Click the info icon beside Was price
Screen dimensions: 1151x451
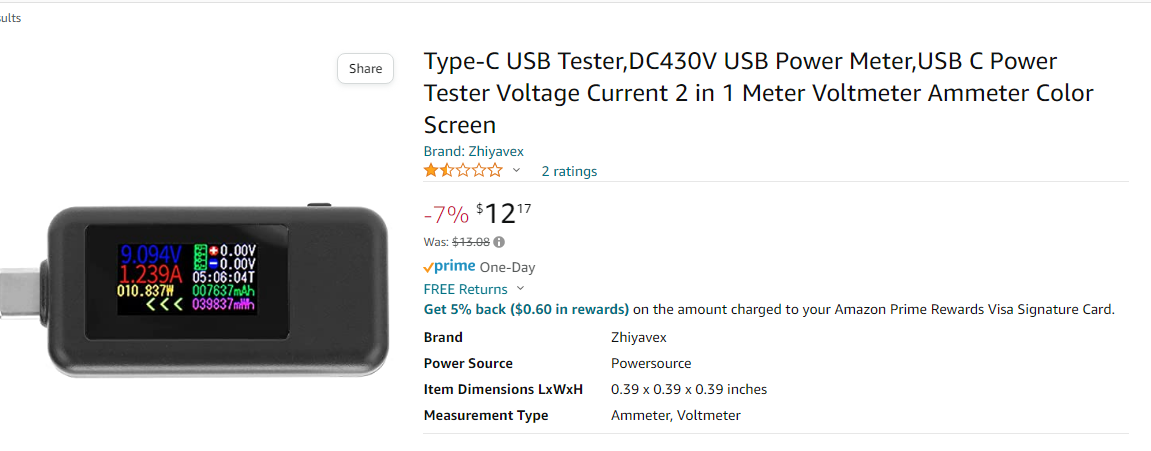pyautogui.click(x=499, y=242)
